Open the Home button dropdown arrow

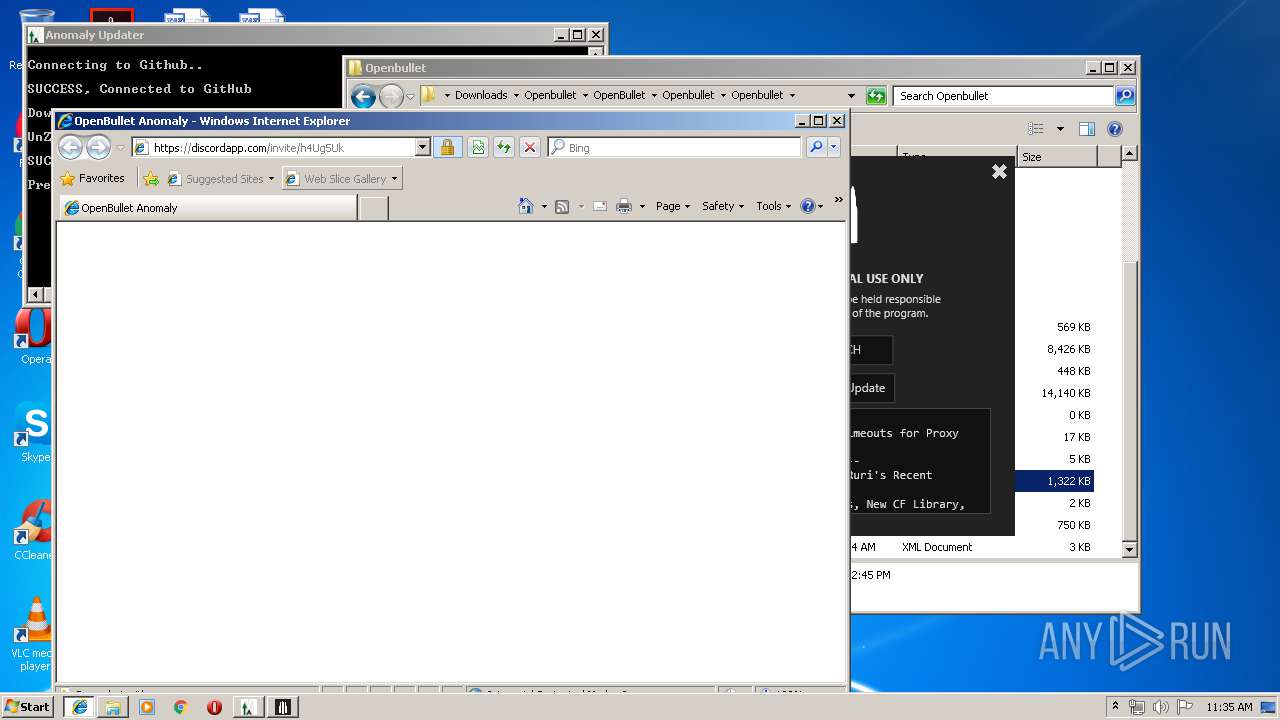click(544, 207)
